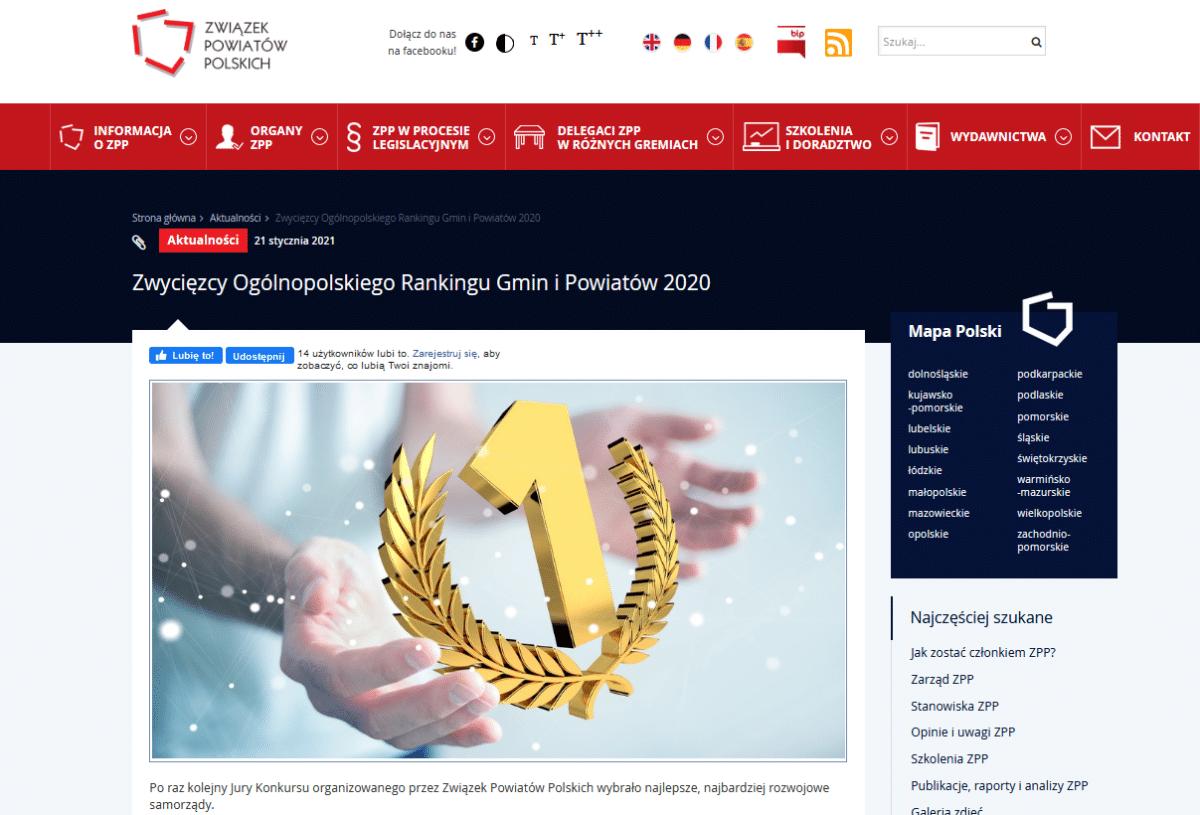Open the BIP public bulletin icon
1200x815 pixels.
pyautogui.click(x=791, y=42)
